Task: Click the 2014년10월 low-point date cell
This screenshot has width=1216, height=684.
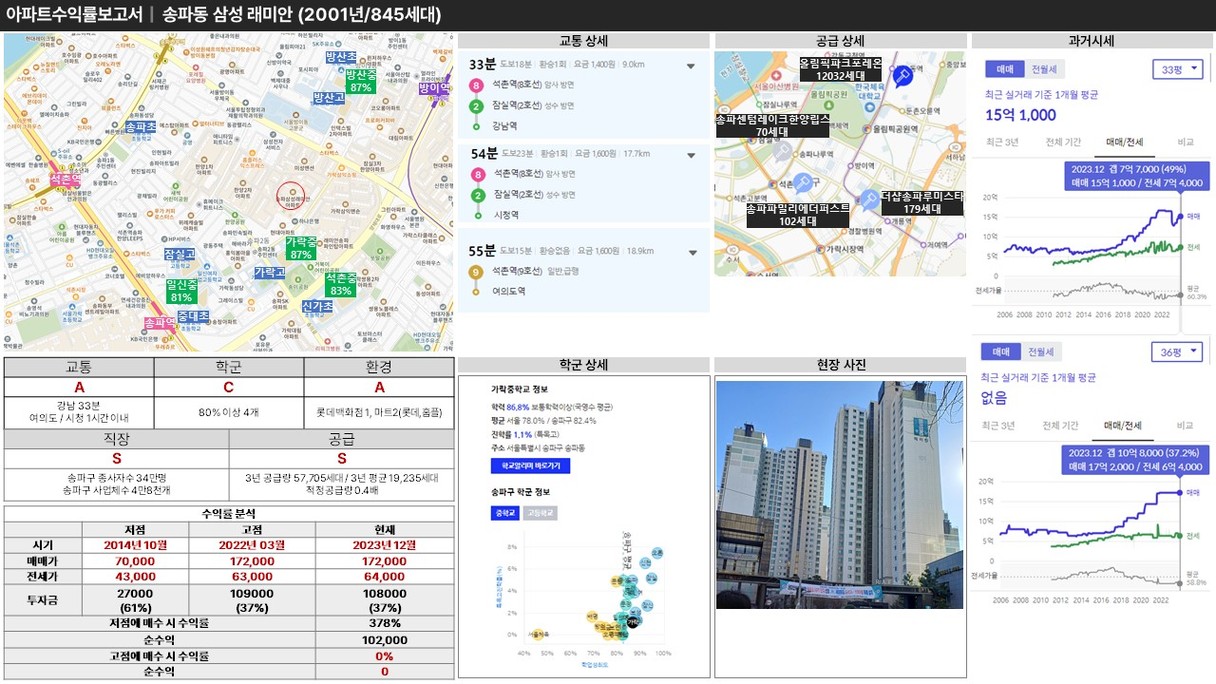Action: click(135, 545)
